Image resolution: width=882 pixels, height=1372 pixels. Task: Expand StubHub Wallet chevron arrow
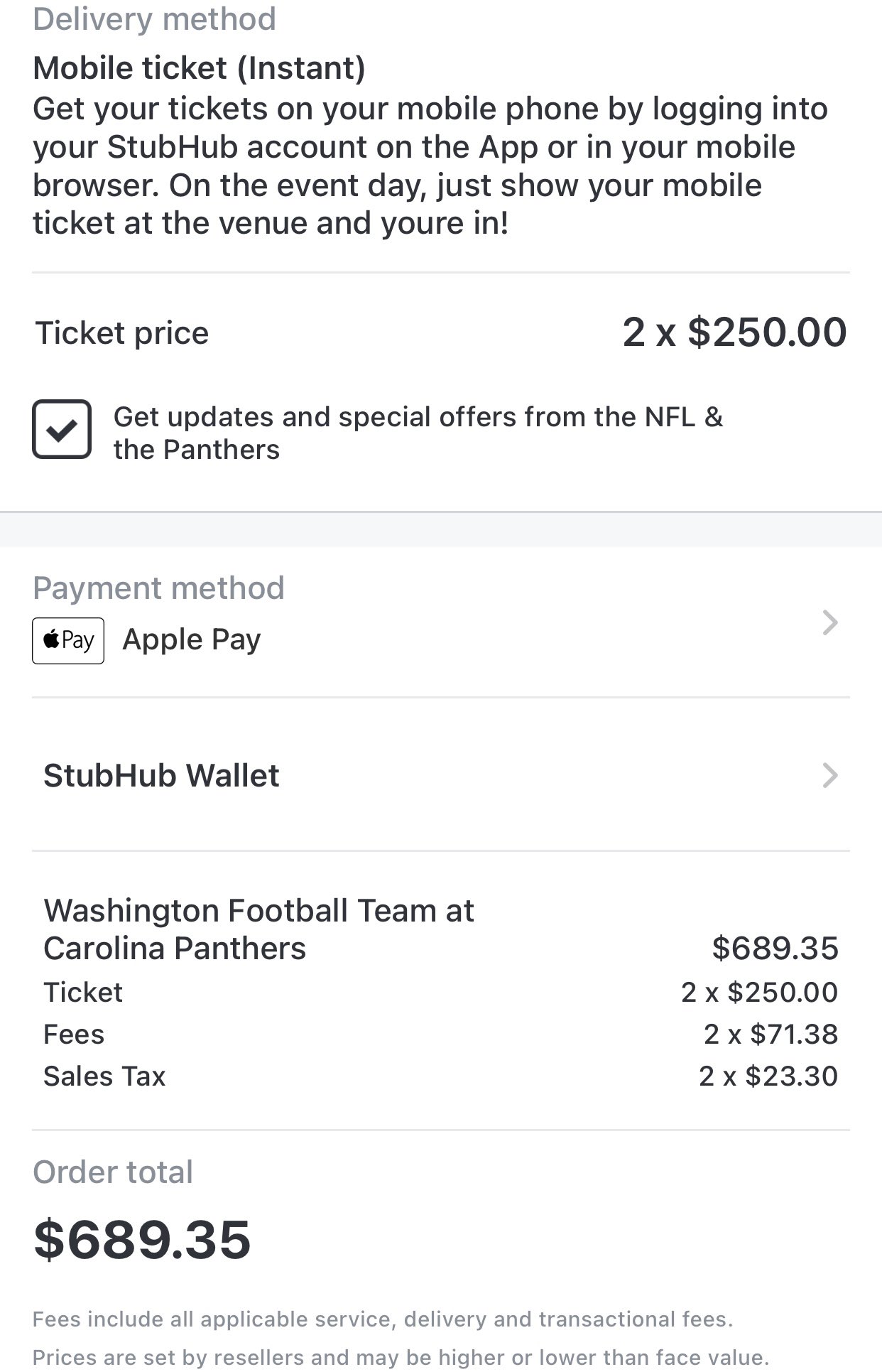point(829,775)
